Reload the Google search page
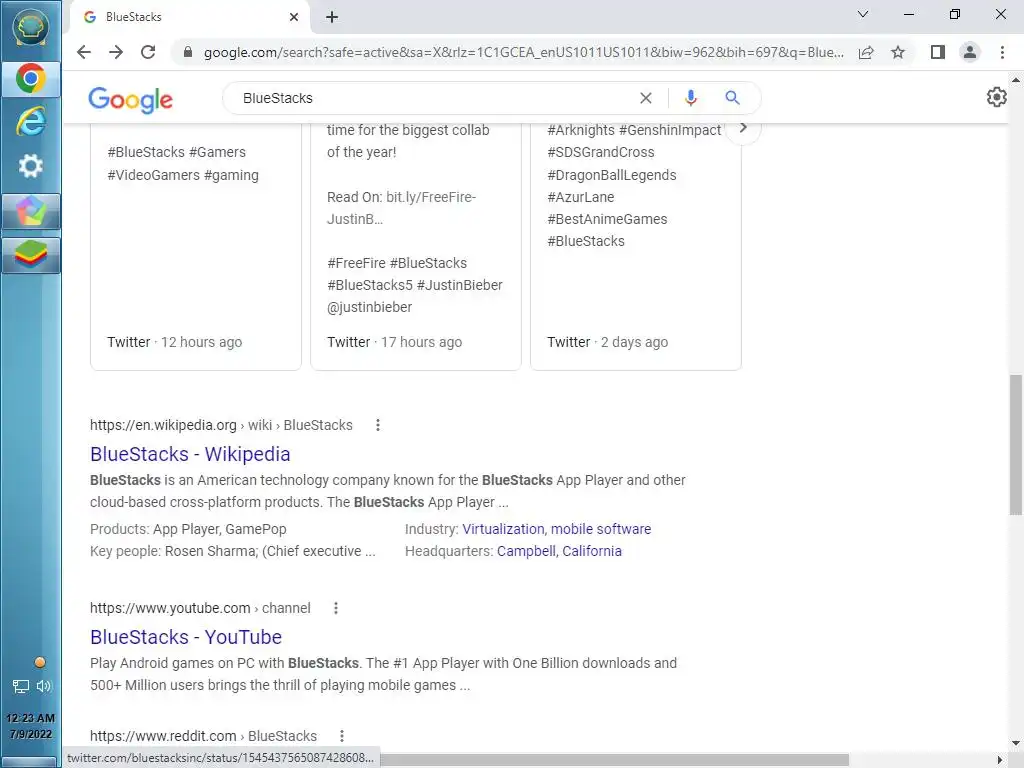The width and height of the screenshot is (1024, 768). [x=148, y=52]
